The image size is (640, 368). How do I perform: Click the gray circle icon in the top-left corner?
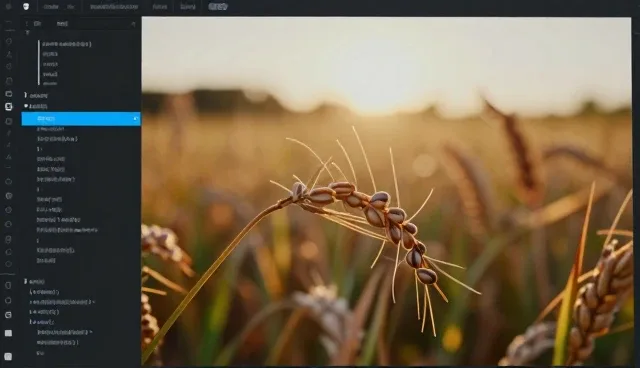click(x=8, y=7)
